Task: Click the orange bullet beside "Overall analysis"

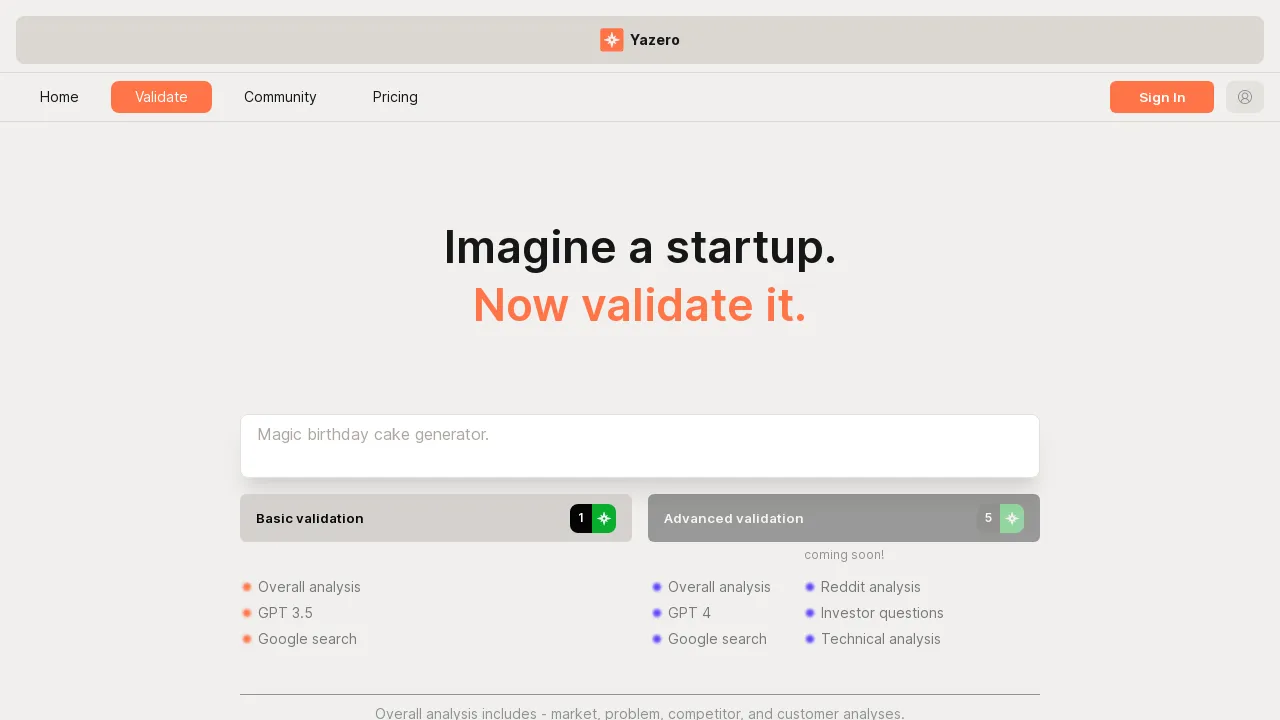Action: coord(247,587)
